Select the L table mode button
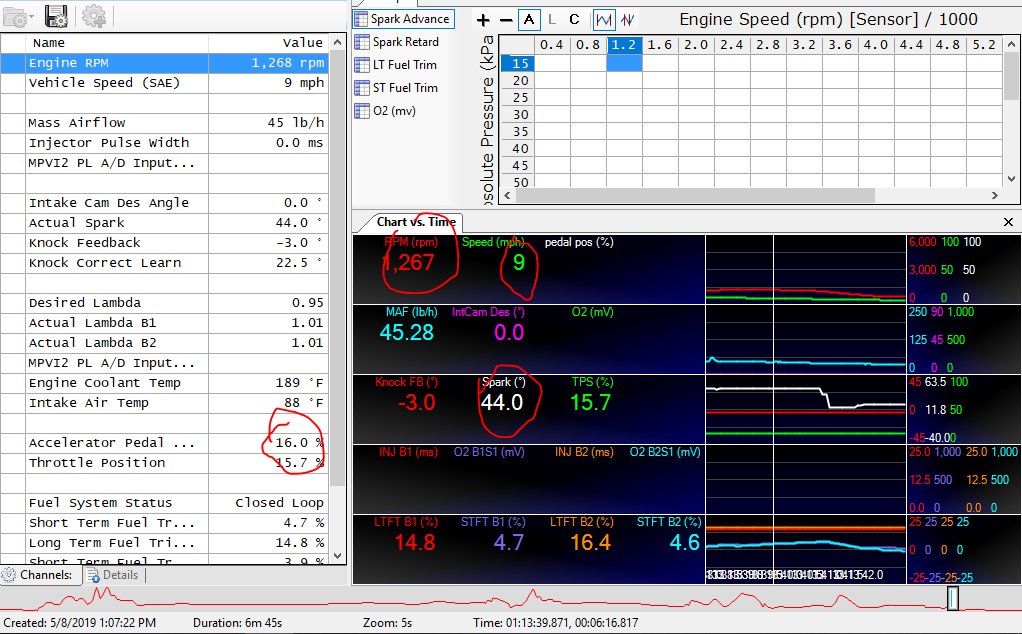Viewport: 1022px width, 634px height. point(552,20)
